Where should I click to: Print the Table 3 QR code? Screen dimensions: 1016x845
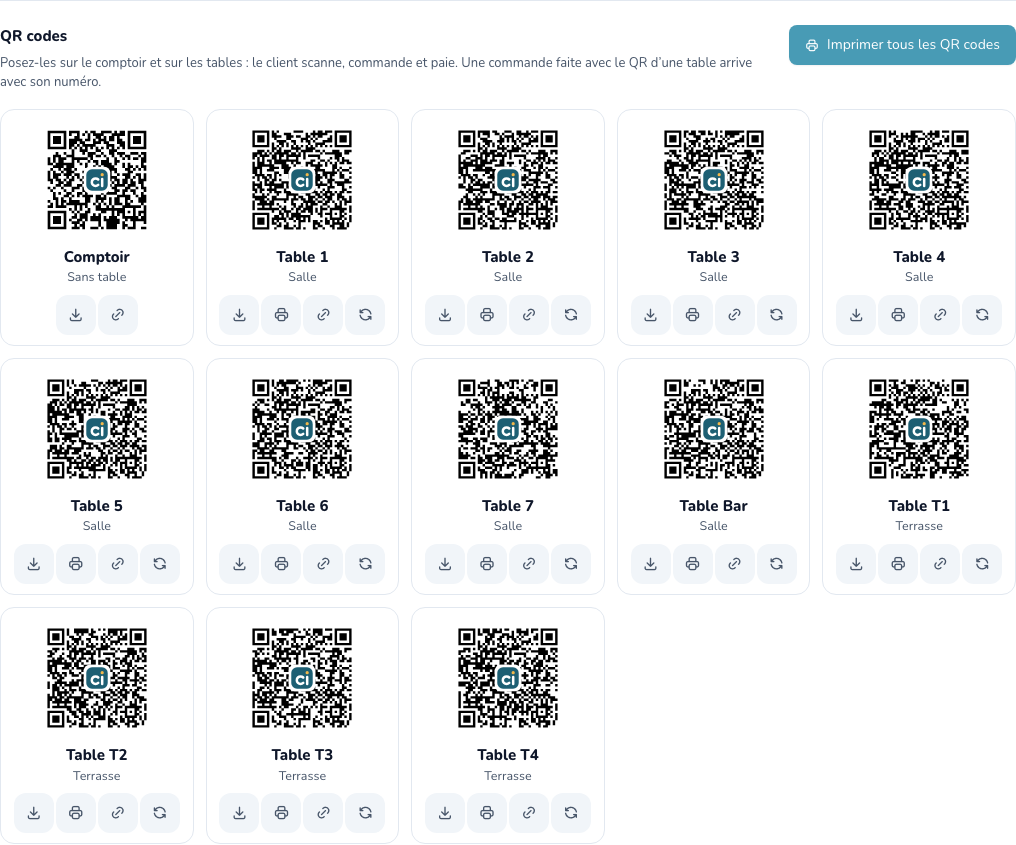pos(693,315)
